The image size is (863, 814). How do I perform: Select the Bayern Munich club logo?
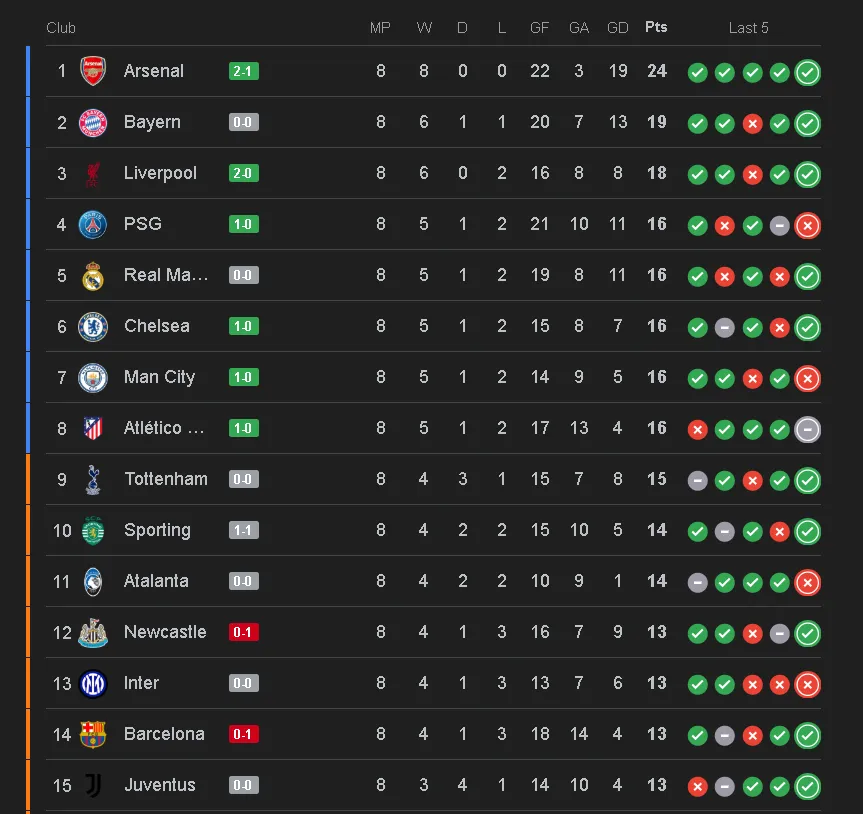point(93,122)
